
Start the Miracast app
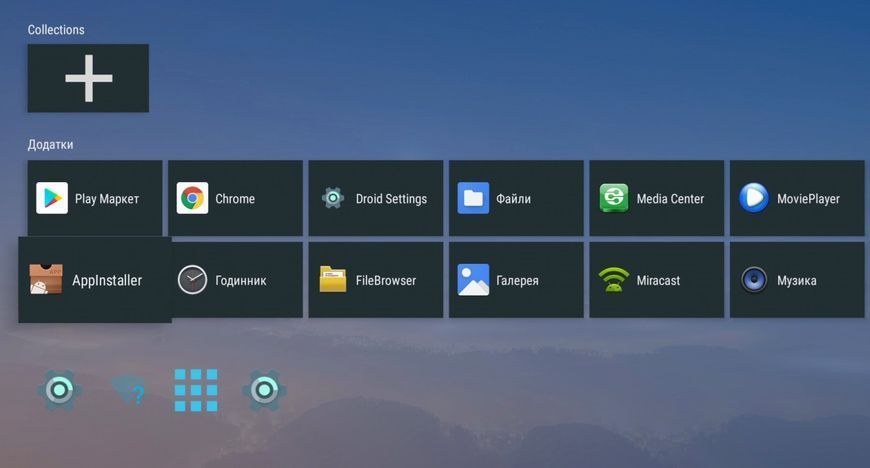pyautogui.click(x=656, y=280)
